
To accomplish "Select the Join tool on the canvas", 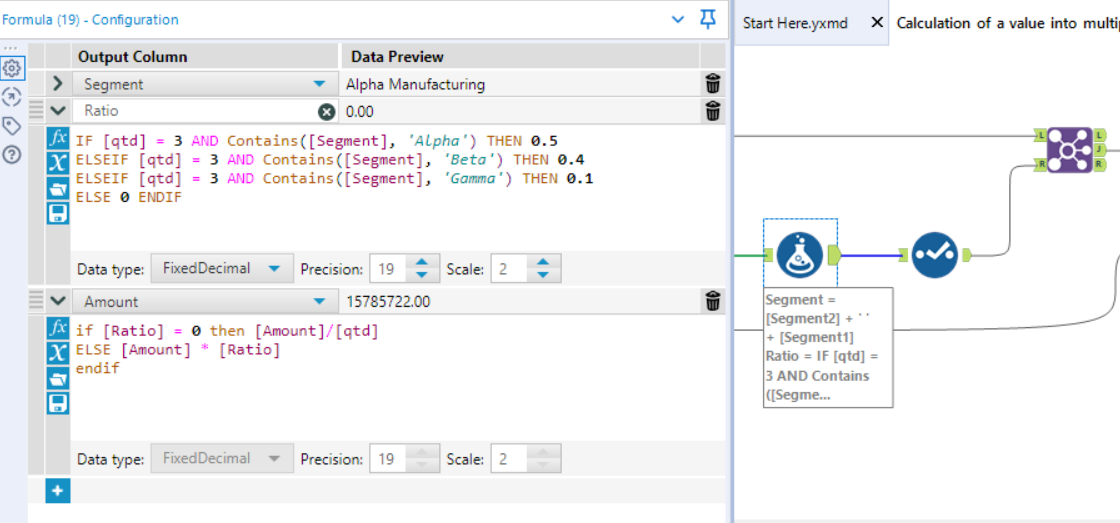I will 1069,149.
